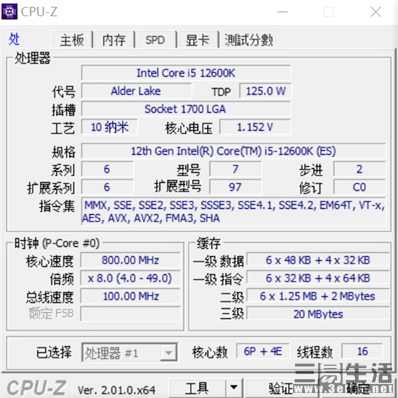
Task: Minimize the CPU-Z window
Action: [282, 12]
